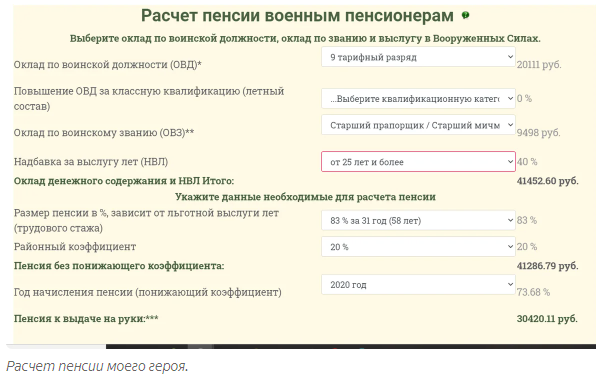Click the title 'Расчет пенсии военным пенсионерам'
596x383 pixels.
(x=297, y=16)
